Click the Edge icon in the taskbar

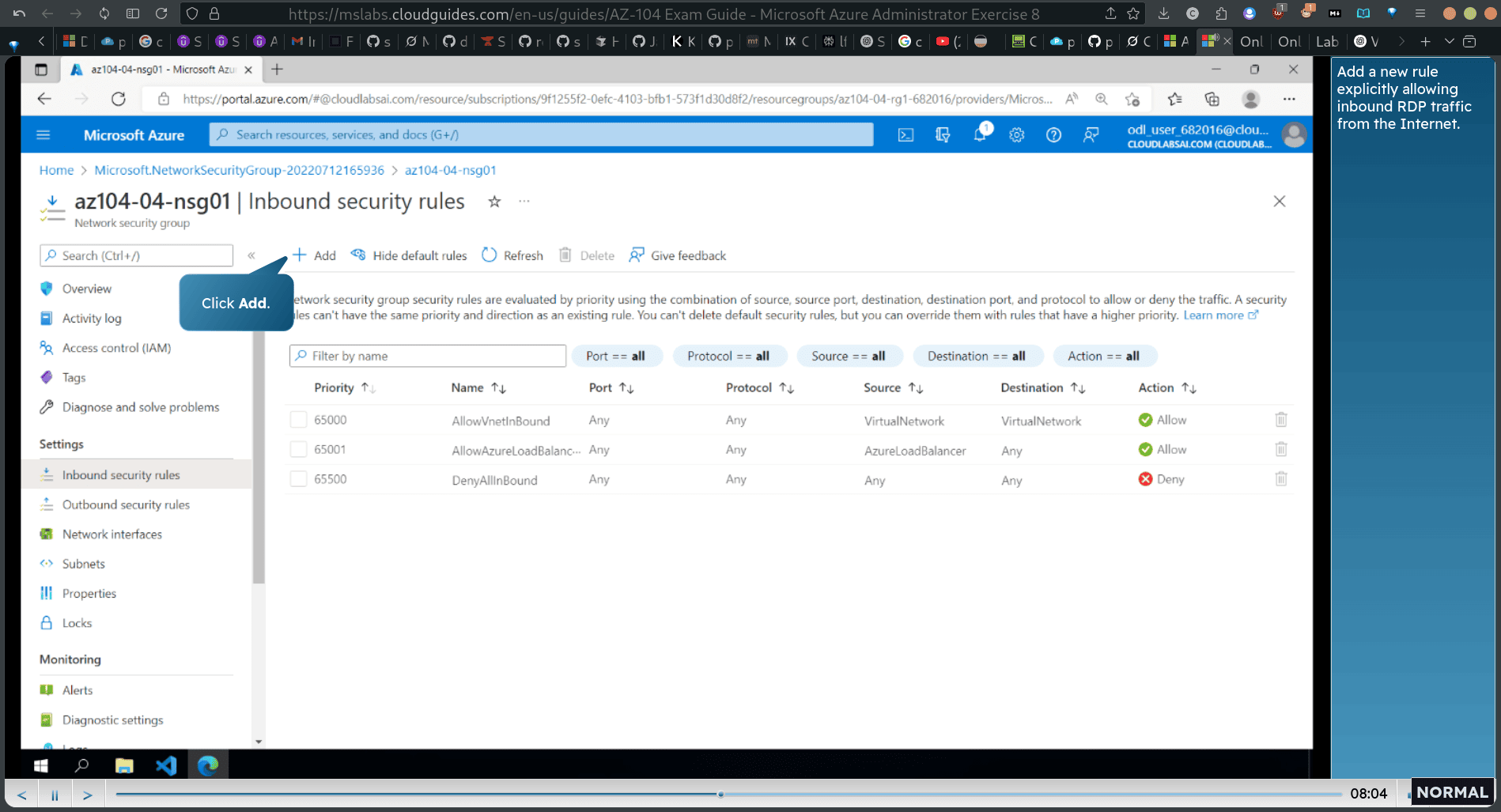pyautogui.click(x=208, y=765)
